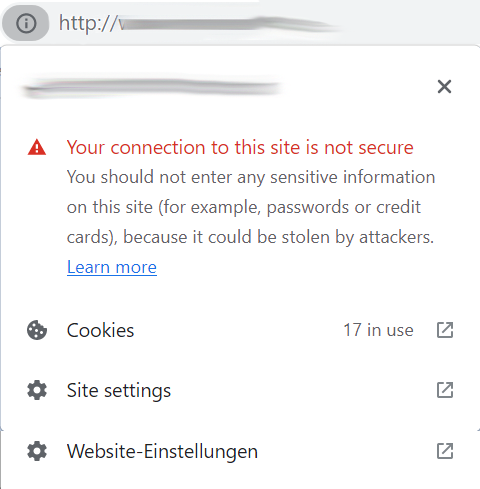Click the word 'Cookies' label
The width and height of the screenshot is (480, 489).
tap(100, 330)
